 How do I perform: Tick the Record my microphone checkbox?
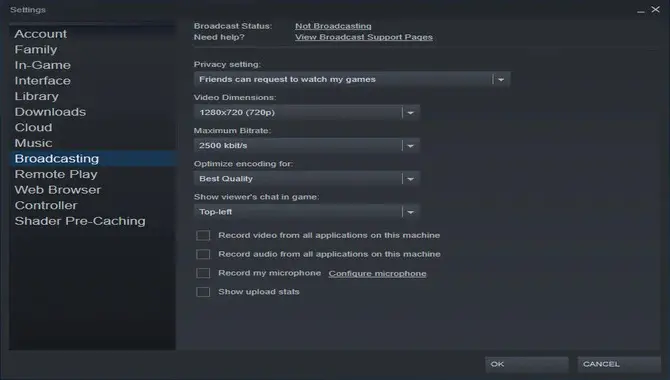point(203,273)
